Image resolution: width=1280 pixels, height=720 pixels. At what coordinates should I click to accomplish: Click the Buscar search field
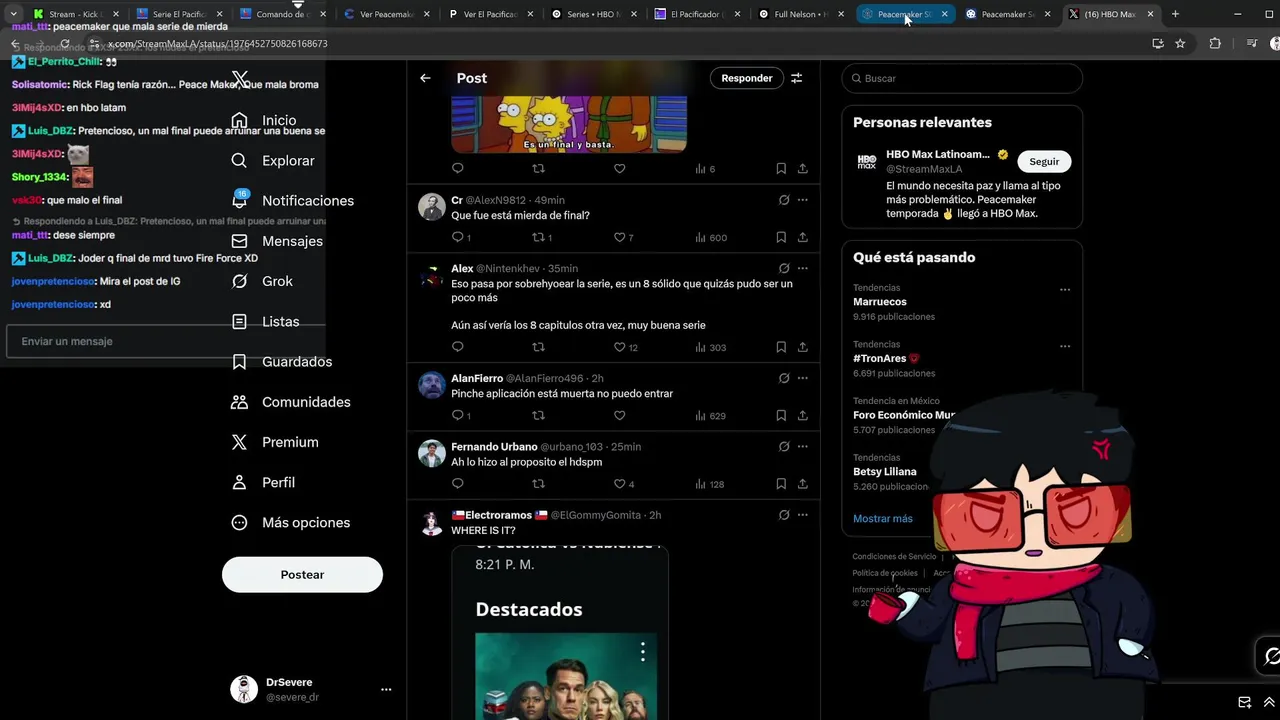pyautogui.click(x=962, y=78)
